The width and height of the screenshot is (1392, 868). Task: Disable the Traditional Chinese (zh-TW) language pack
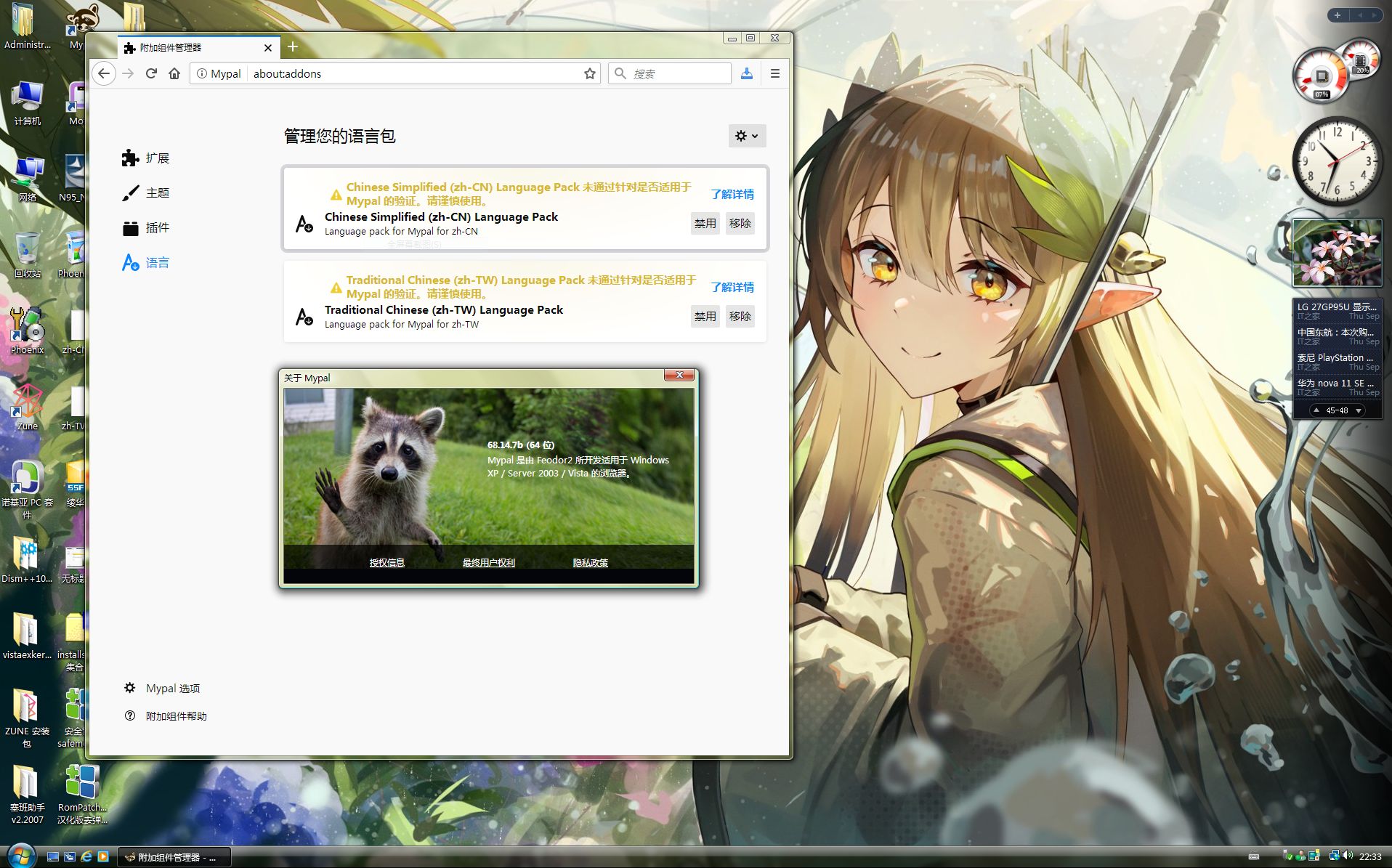point(705,317)
